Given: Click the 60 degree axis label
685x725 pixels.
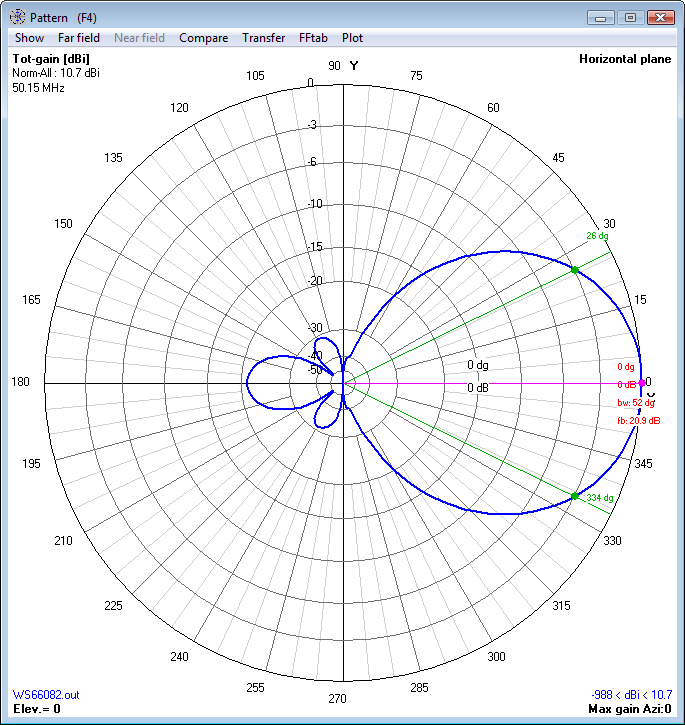Looking at the screenshot, I should click(x=493, y=108).
